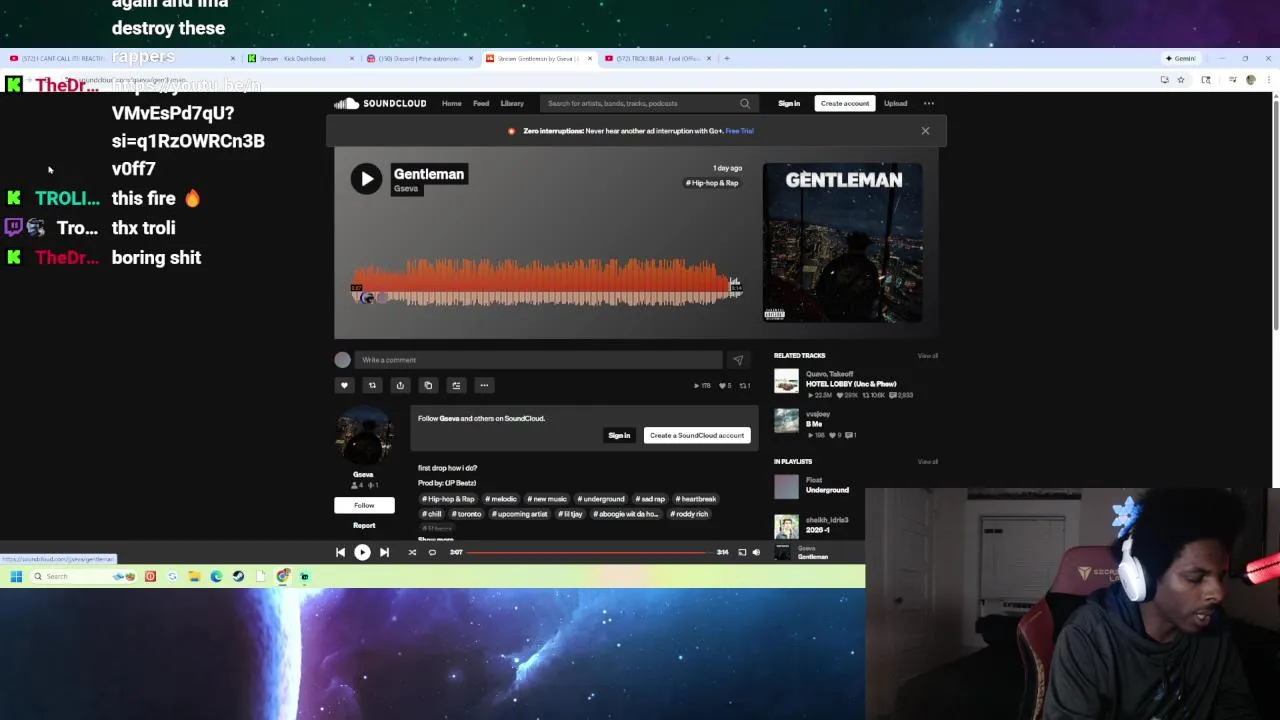Click the Hip-hop & Rap tag near the upload date
Image resolution: width=1280 pixels, height=720 pixels.
pyautogui.click(x=712, y=183)
